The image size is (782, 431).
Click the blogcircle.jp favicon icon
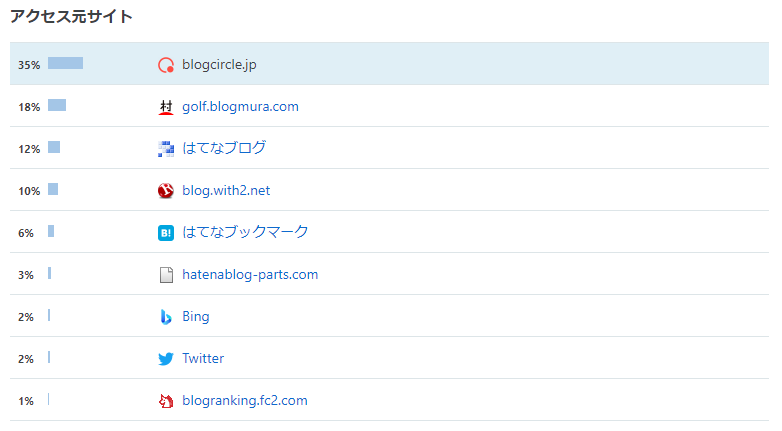pos(166,65)
